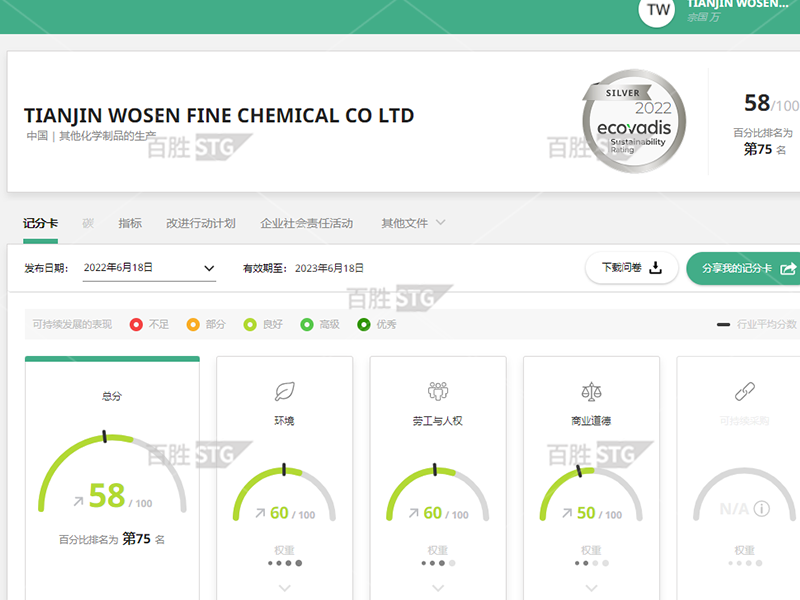Click the trend arrow in 劳工与人权 card

click(413, 513)
